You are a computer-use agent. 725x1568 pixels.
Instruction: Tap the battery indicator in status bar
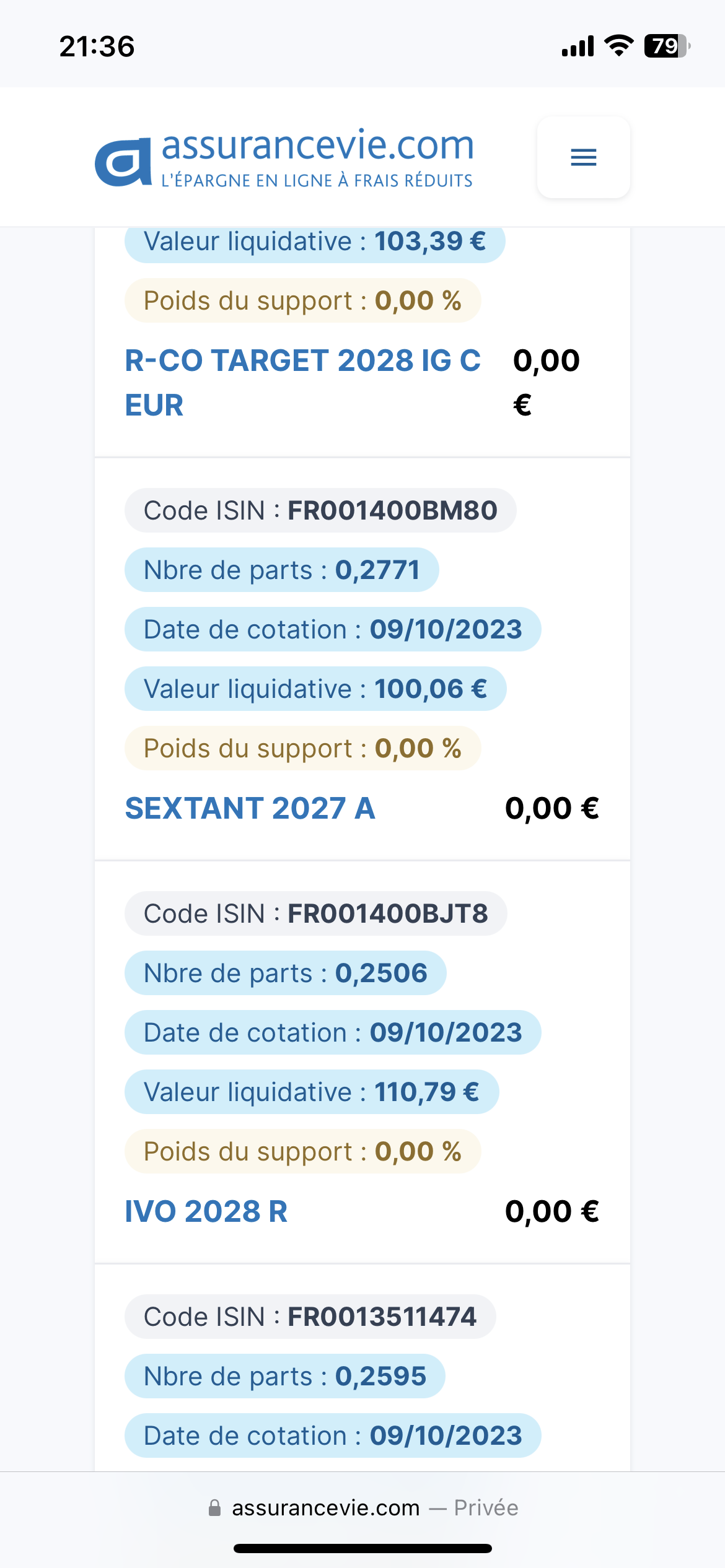pos(667,46)
